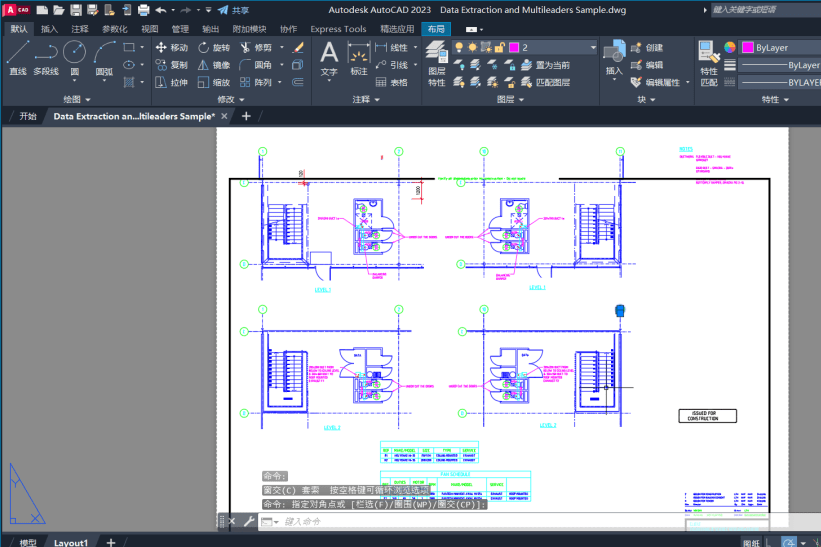Open the rectangle tool dropdown arrow
The image size is (821, 547).
[x=142, y=48]
